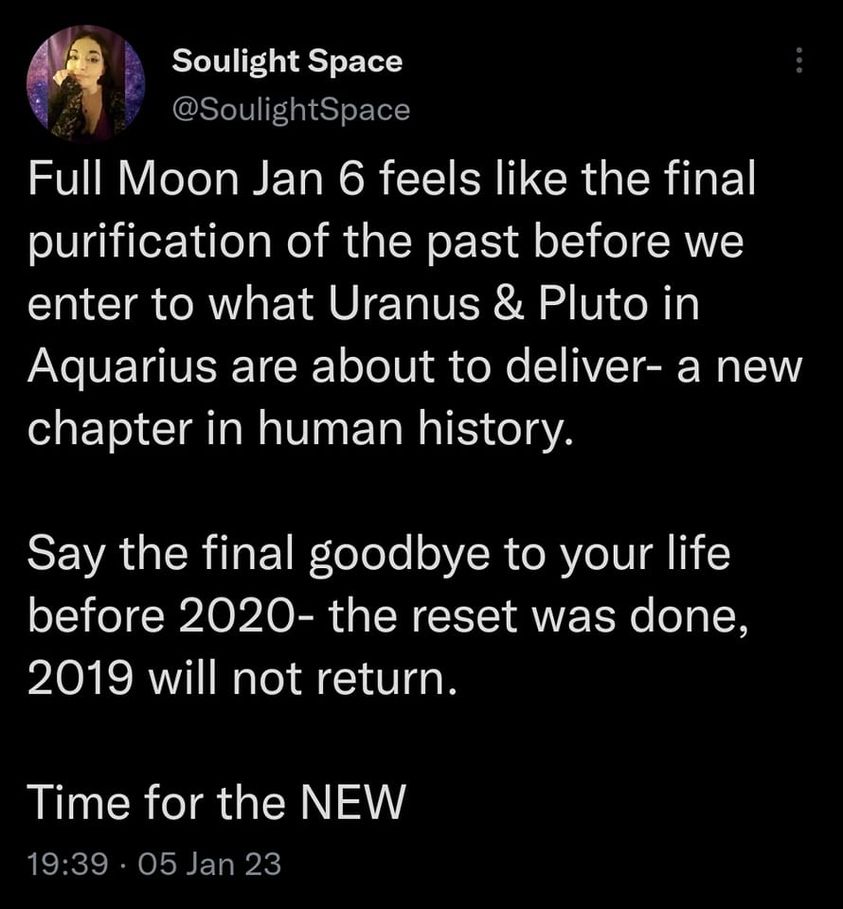
Task: Click the word "NEW" in capitals
Action: click(352, 802)
